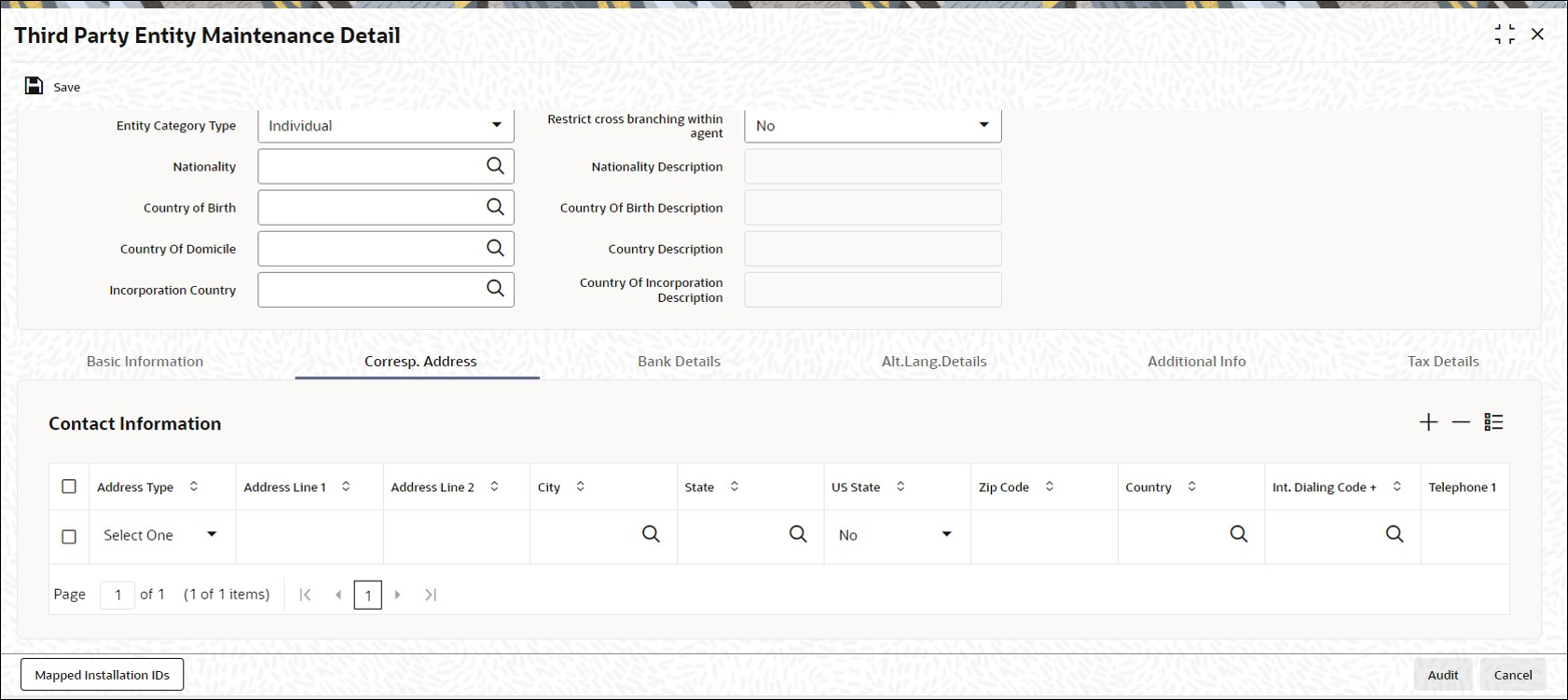The image size is (1568, 700).
Task: Open the Address Type Select One dropdown
Action: click(160, 535)
